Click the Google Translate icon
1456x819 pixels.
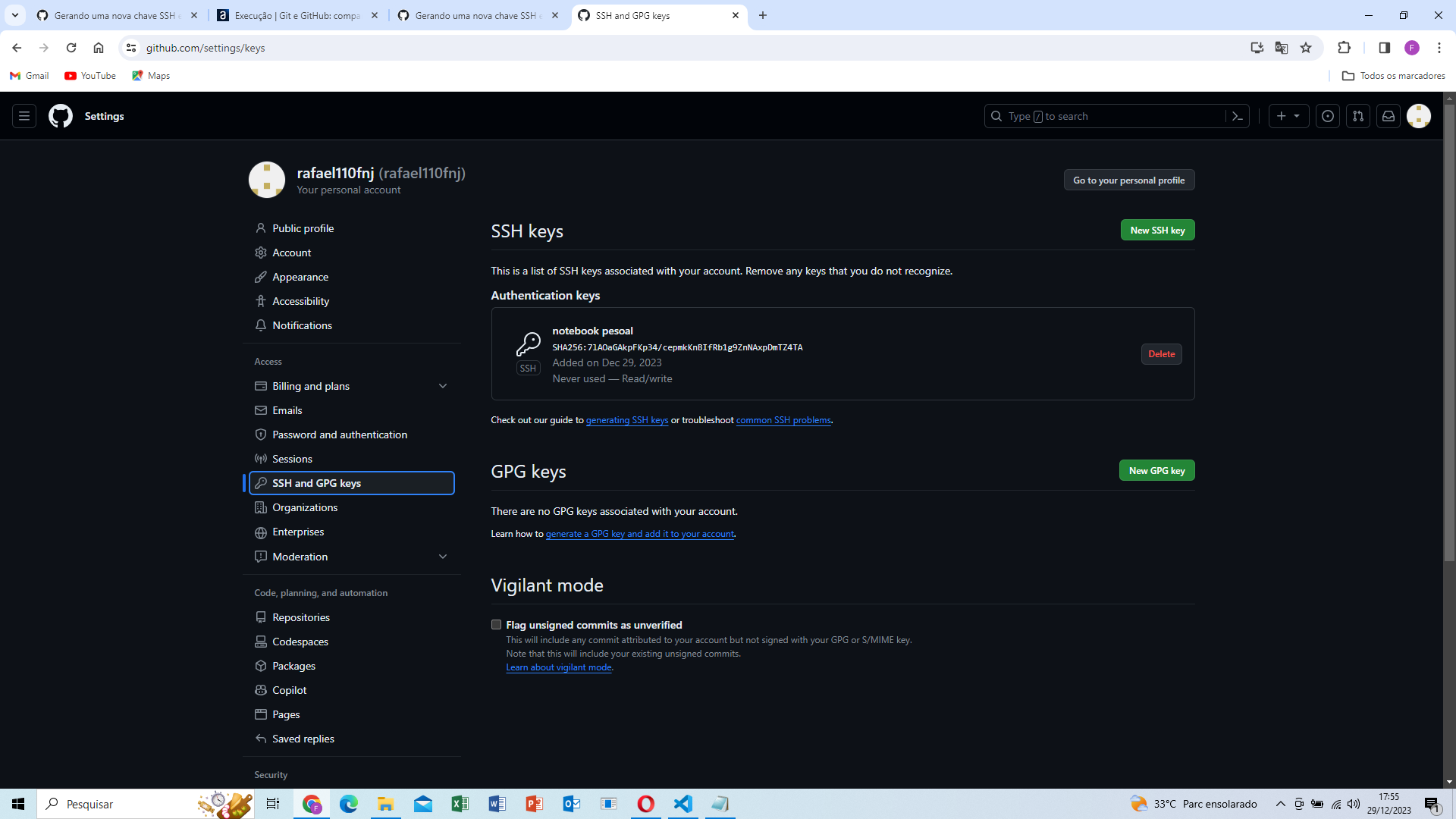click(x=1282, y=48)
